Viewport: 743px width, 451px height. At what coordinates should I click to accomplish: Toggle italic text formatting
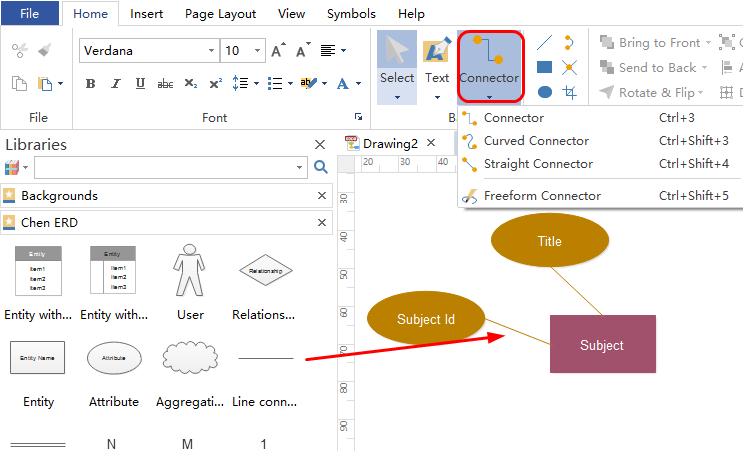point(115,84)
